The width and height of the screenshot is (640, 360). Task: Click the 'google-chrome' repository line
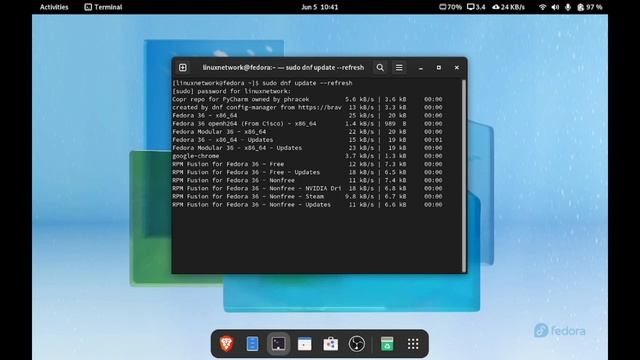click(x=307, y=156)
